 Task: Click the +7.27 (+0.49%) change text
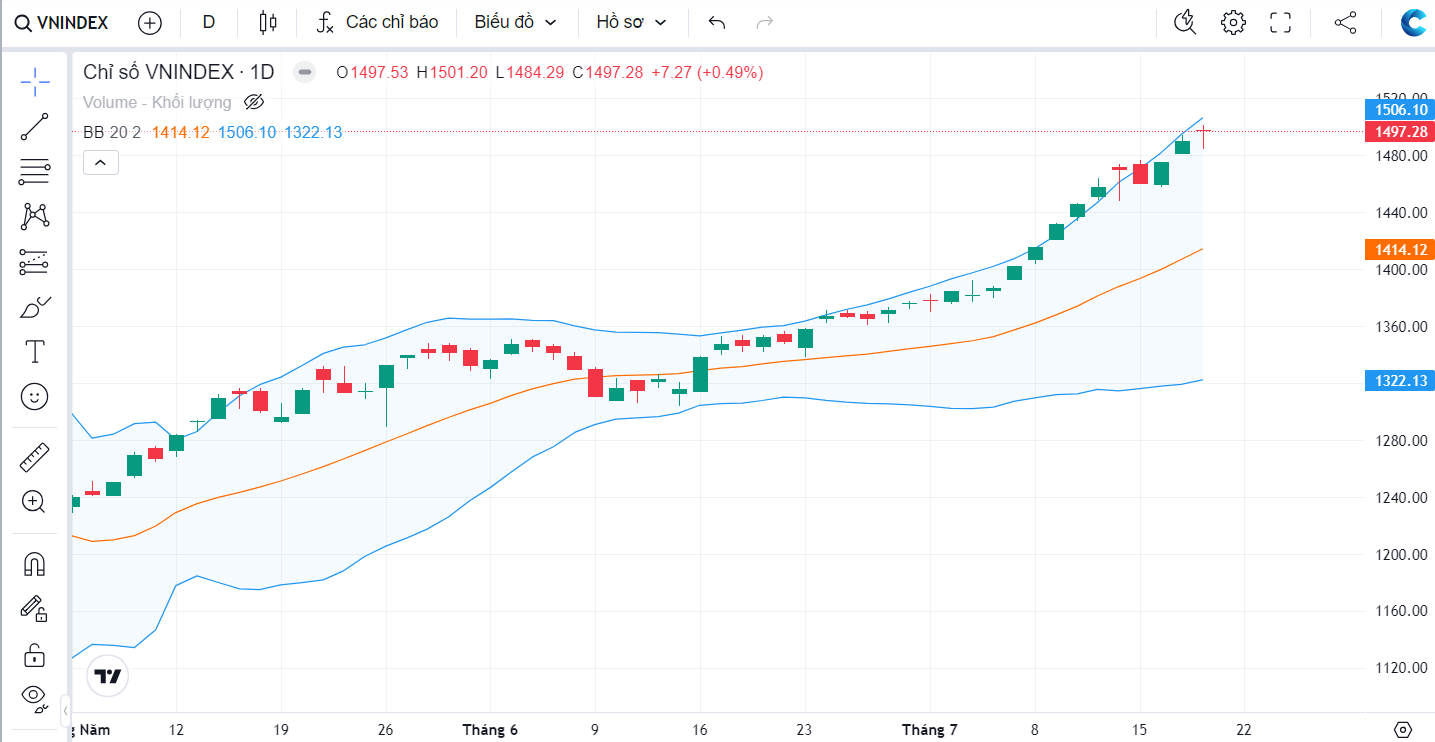[707, 72]
